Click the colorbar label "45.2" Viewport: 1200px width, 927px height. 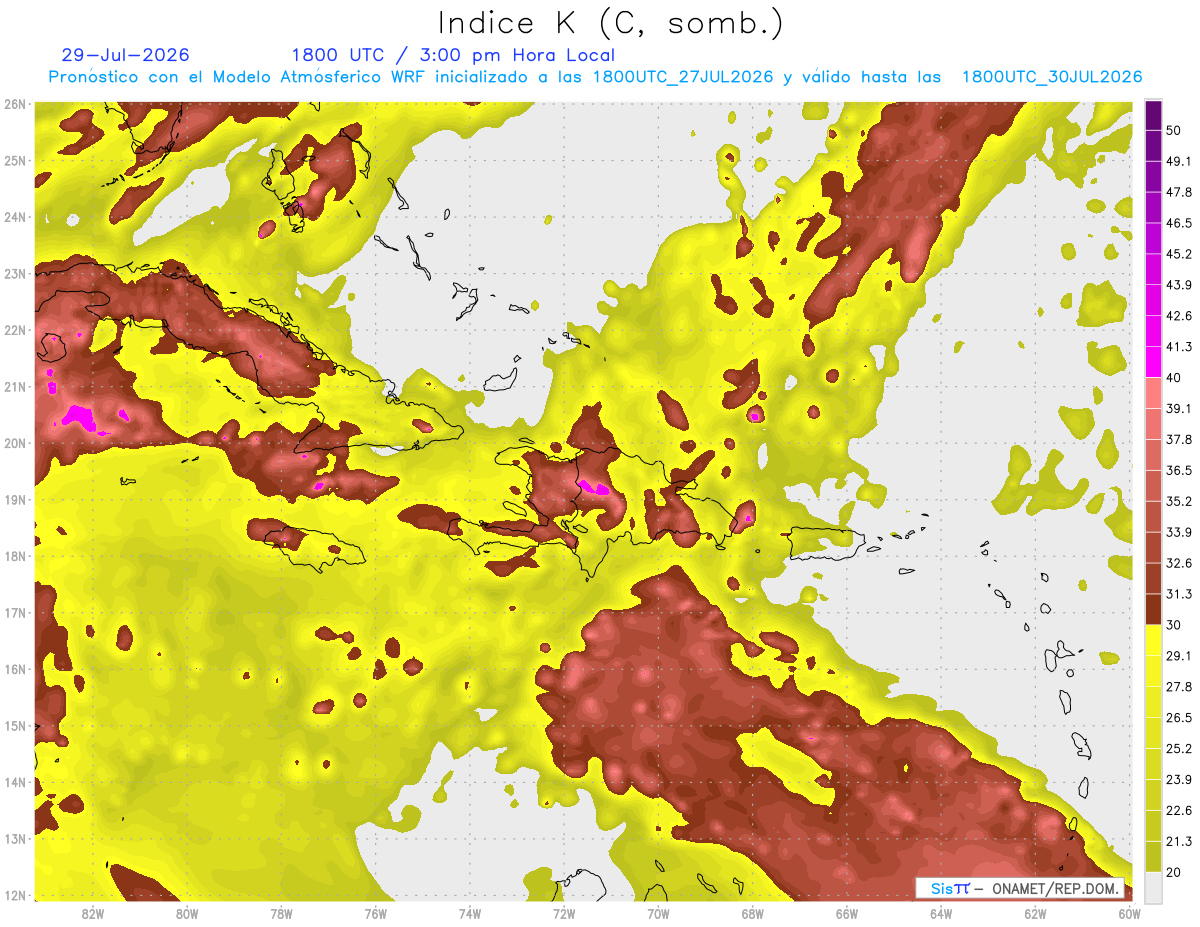click(1178, 254)
